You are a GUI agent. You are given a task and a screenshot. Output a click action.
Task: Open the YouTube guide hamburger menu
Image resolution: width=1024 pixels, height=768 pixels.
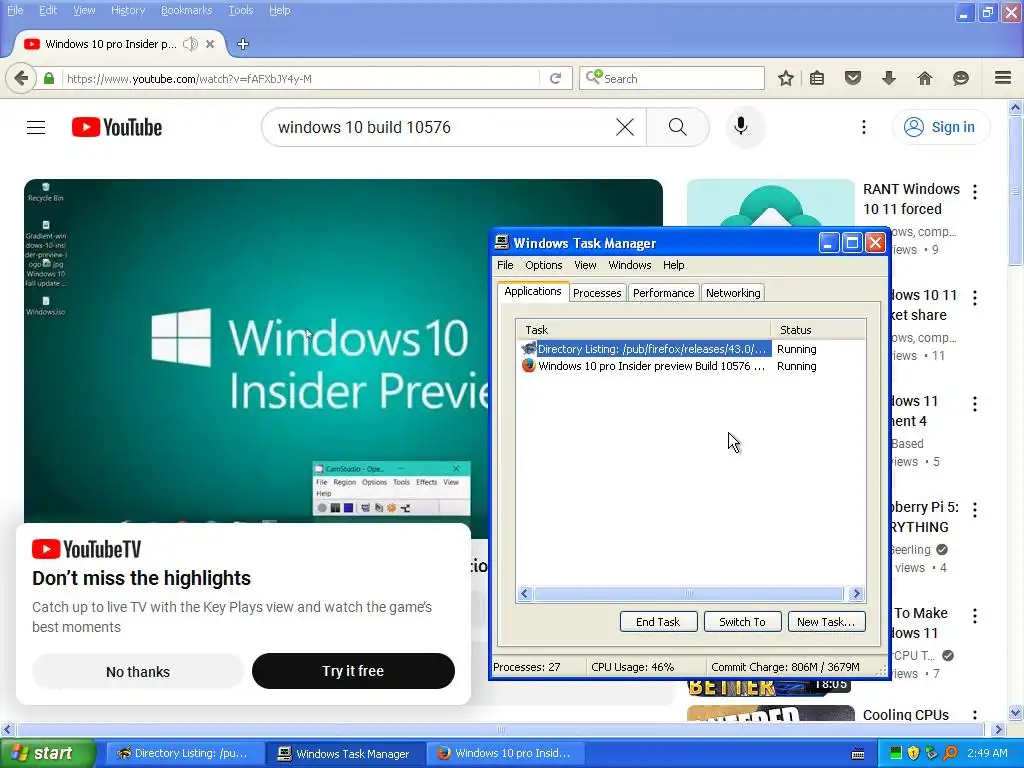coord(36,127)
